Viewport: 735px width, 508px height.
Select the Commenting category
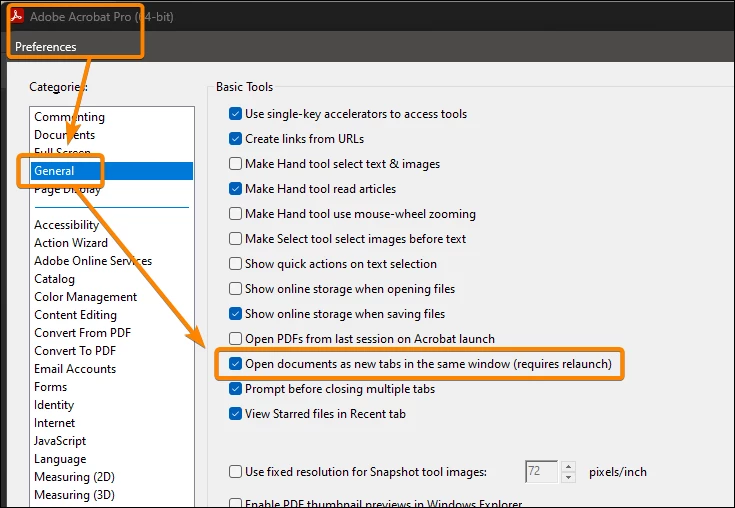pyautogui.click(x=69, y=117)
